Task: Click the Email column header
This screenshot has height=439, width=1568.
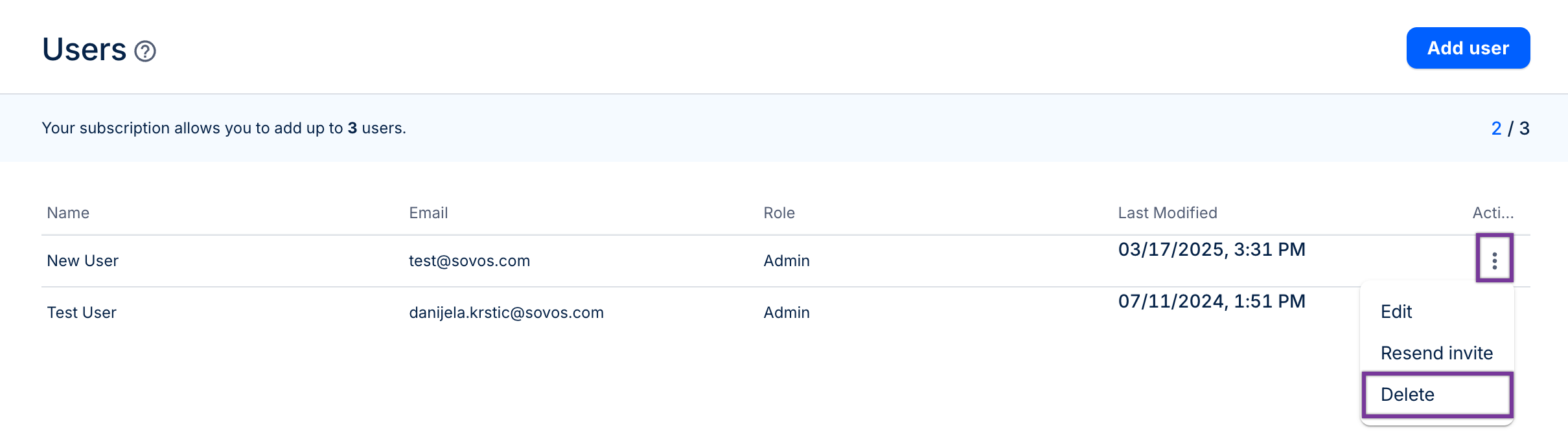Action: [x=428, y=213]
